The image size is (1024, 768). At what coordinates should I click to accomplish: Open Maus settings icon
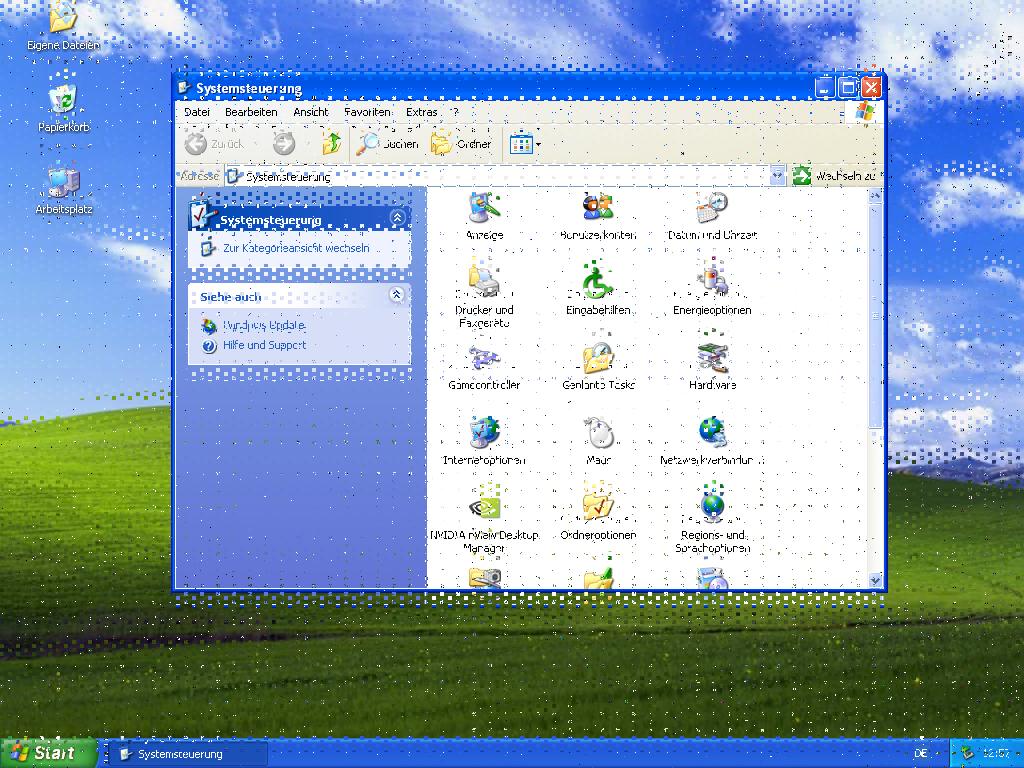point(598,441)
